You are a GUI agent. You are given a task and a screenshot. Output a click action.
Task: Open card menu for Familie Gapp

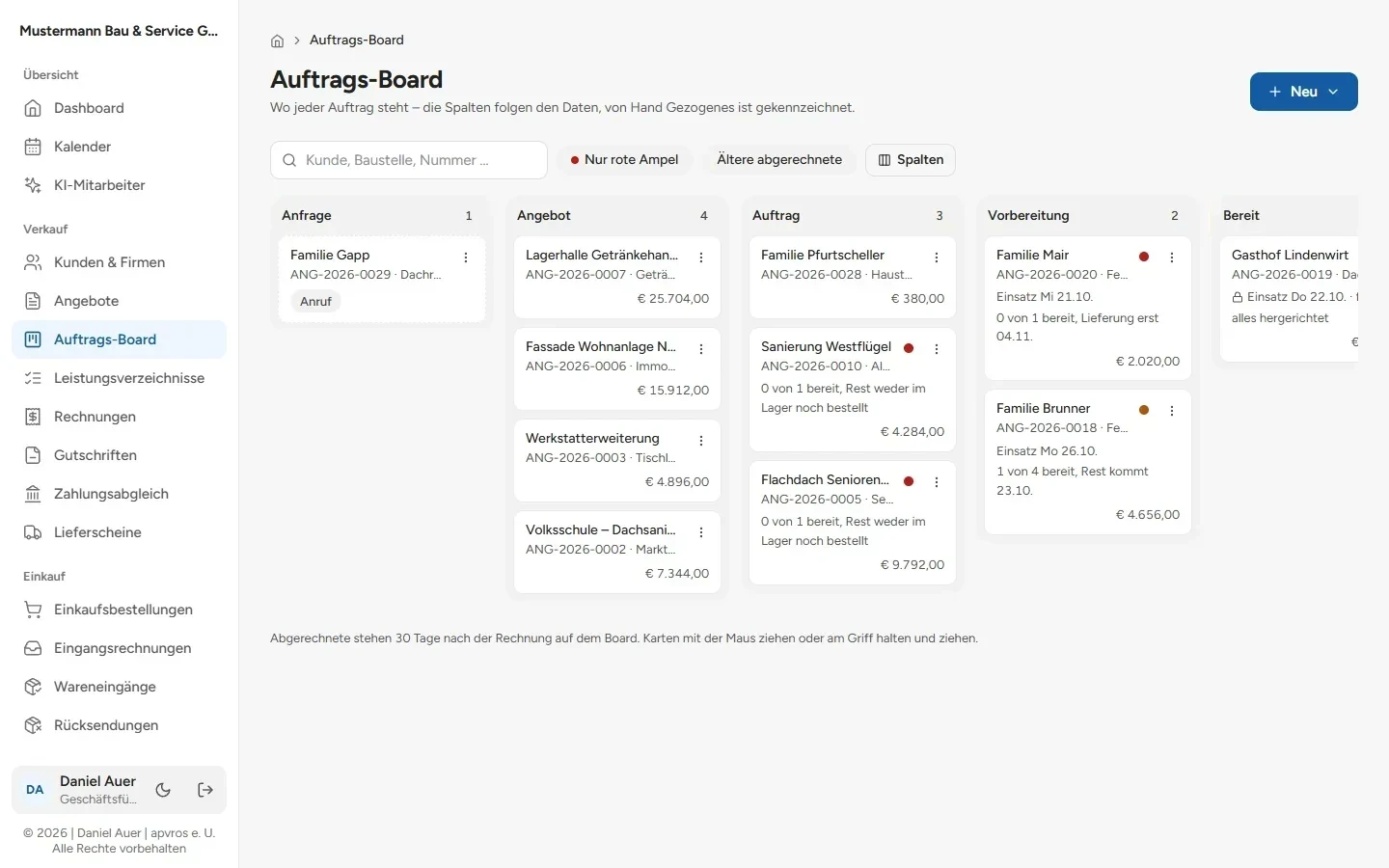coord(466,258)
